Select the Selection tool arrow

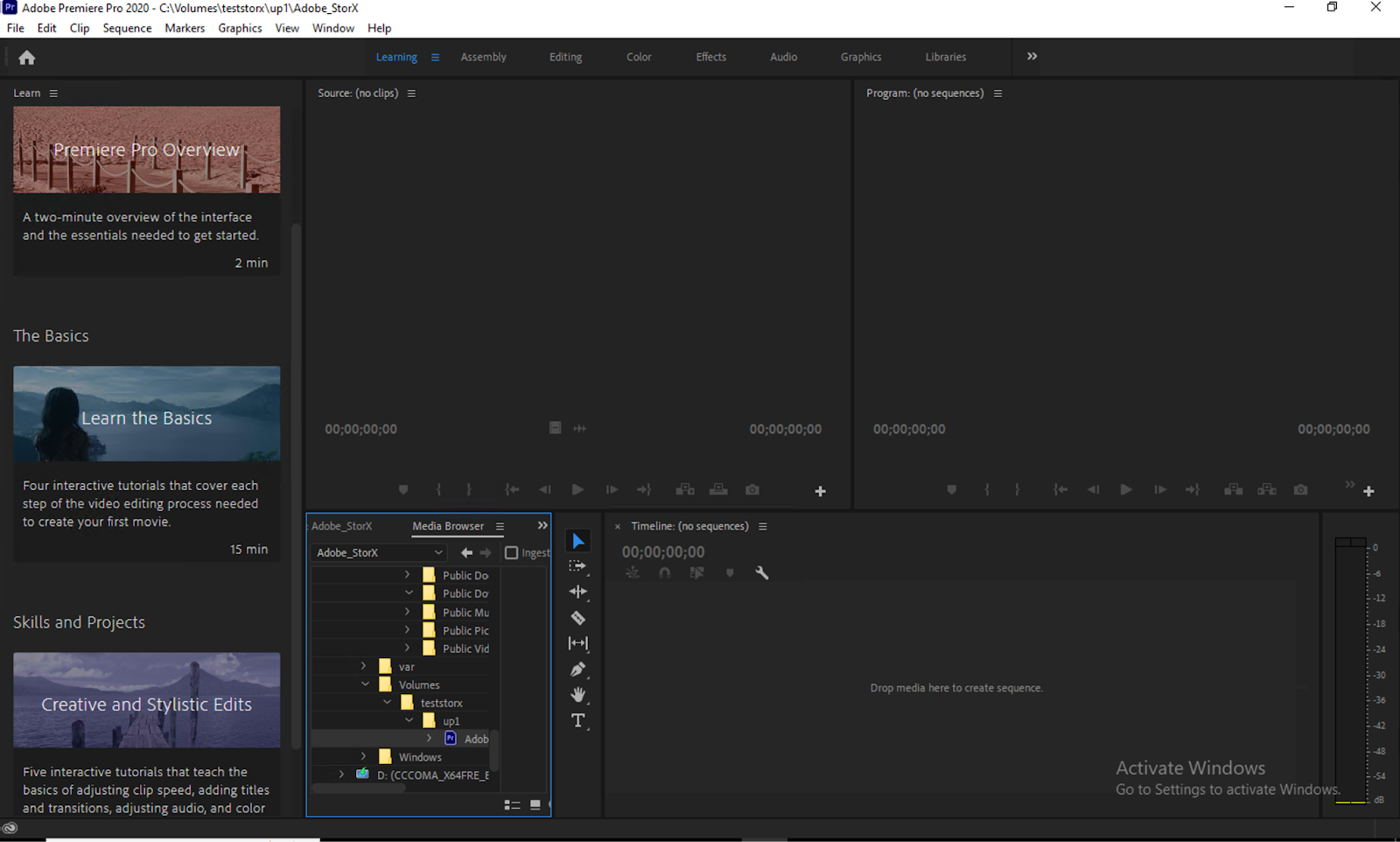point(577,541)
